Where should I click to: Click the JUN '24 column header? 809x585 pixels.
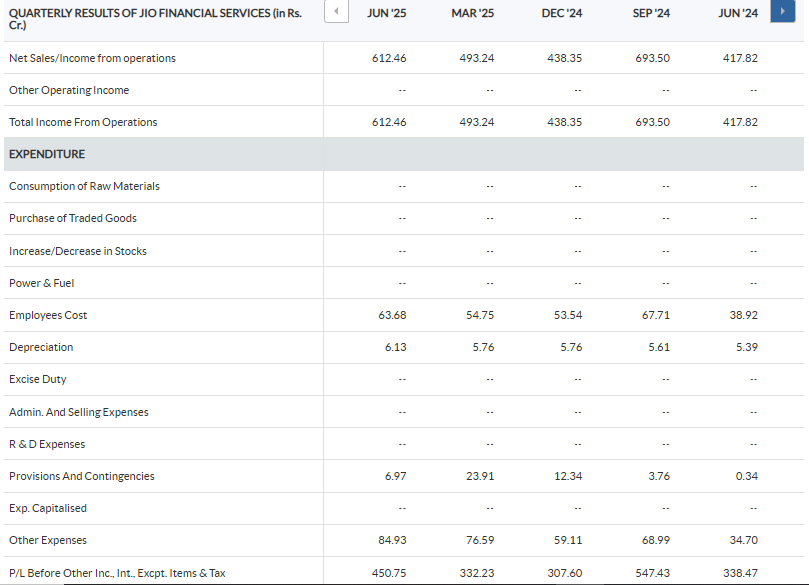pyautogui.click(x=738, y=13)
